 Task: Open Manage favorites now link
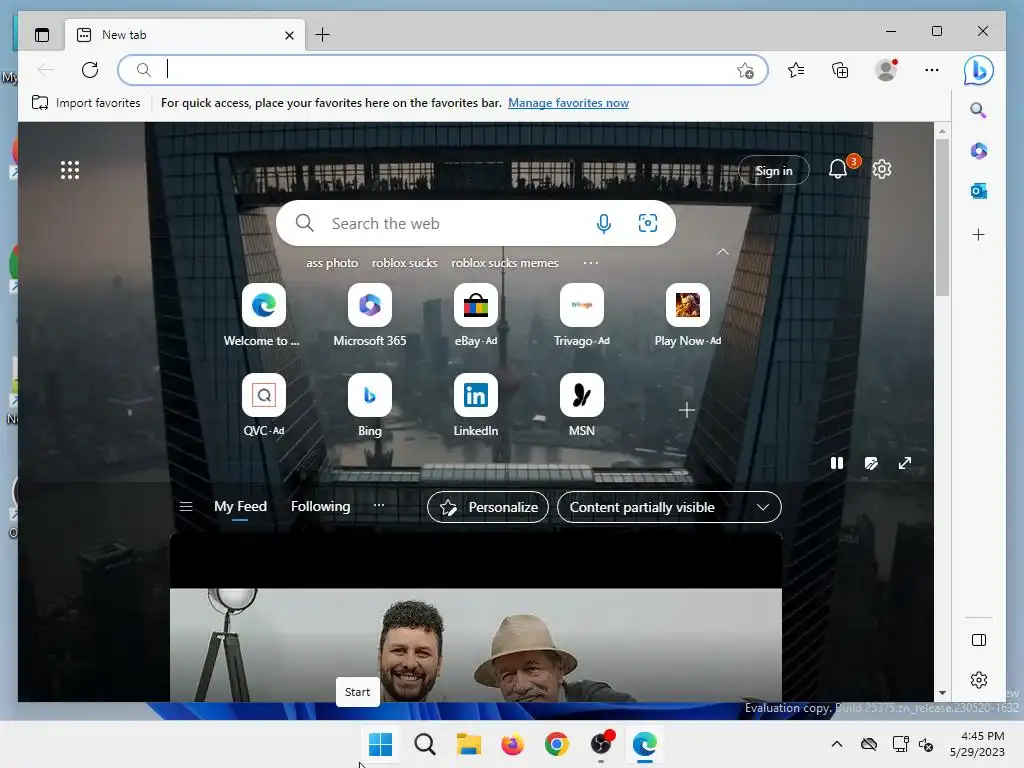click(x=568, y=103)
